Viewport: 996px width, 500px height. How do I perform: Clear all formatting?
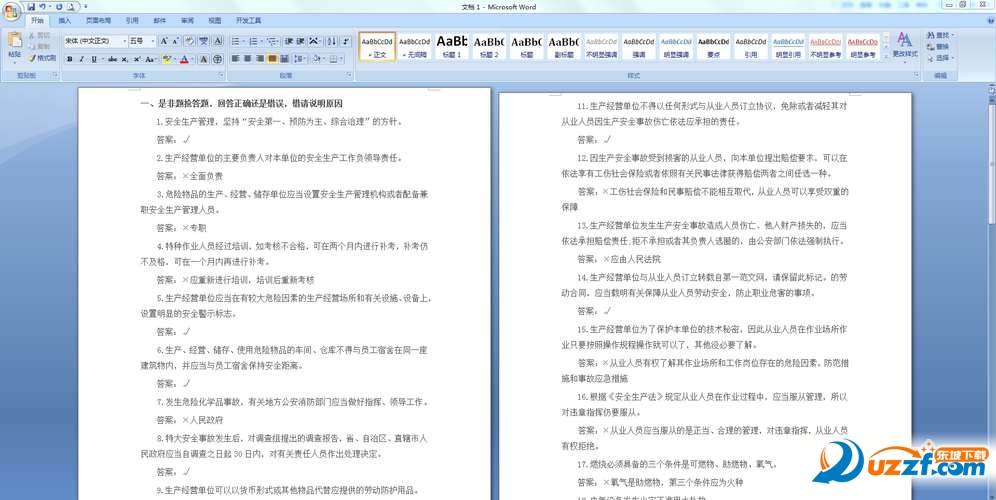click(189, 41)
